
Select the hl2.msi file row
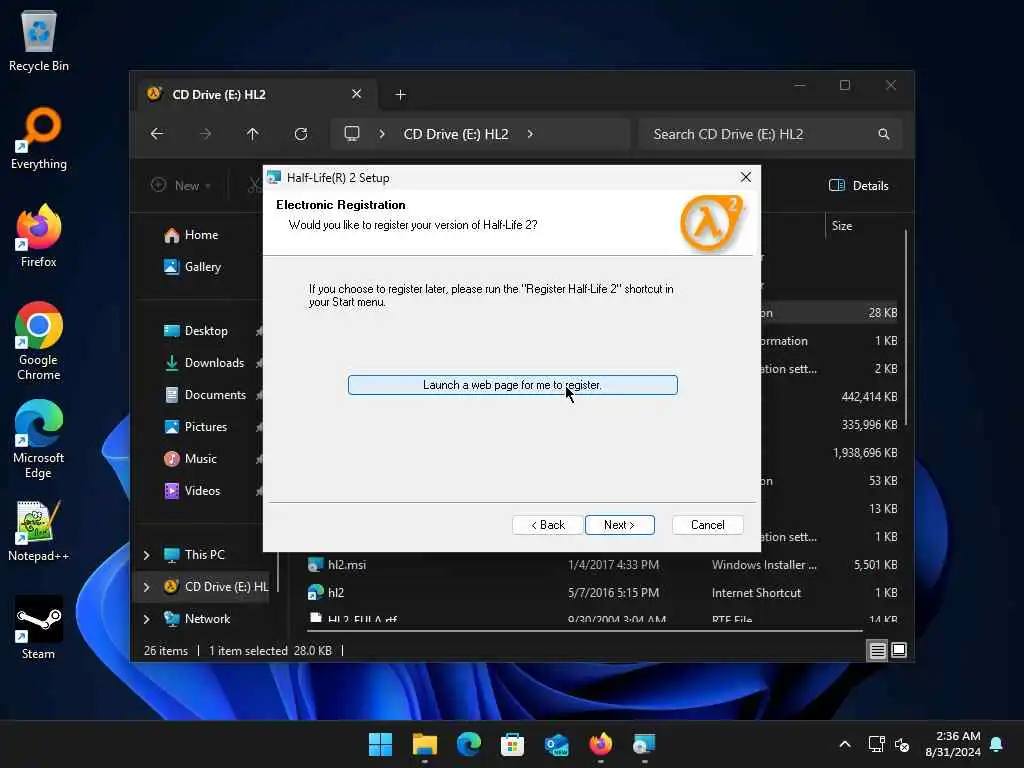coord(601,564)
